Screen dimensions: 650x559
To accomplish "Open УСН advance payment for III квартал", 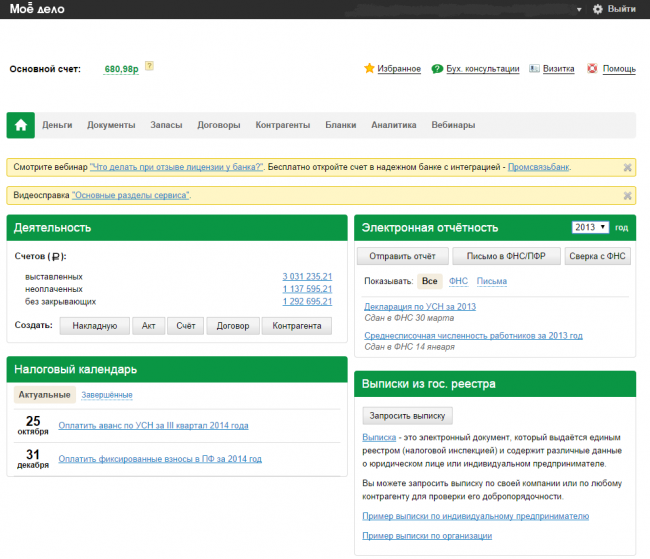I will [x=153, y=425].
